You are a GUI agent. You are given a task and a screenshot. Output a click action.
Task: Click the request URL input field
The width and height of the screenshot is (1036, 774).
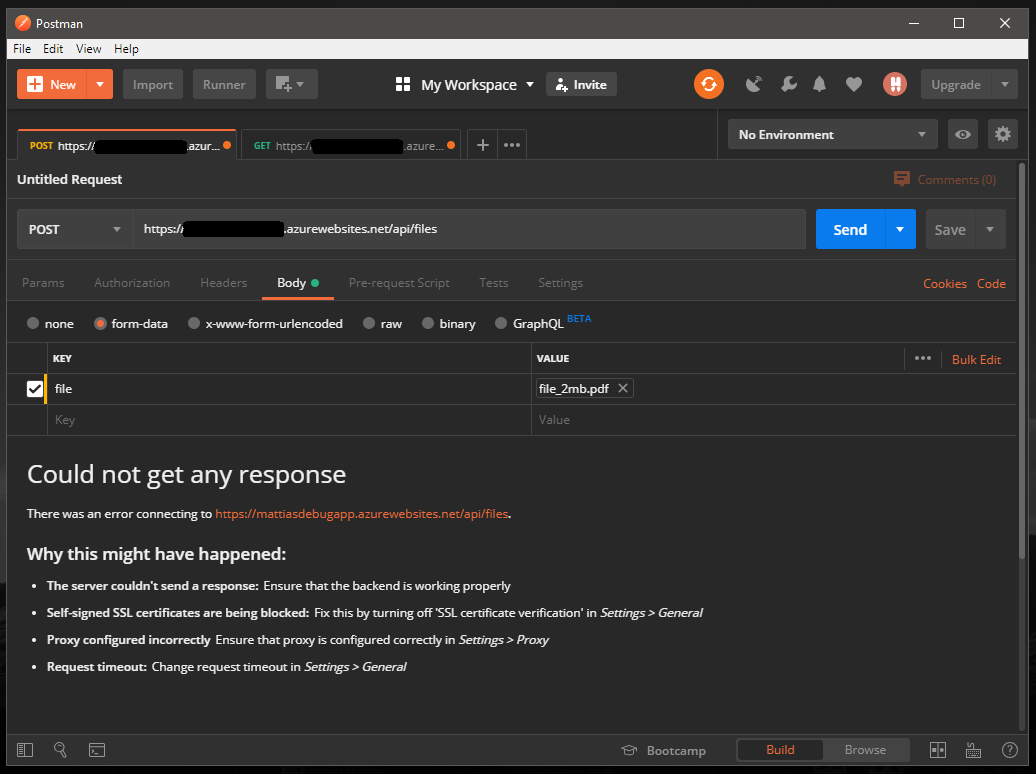[469, 229]
